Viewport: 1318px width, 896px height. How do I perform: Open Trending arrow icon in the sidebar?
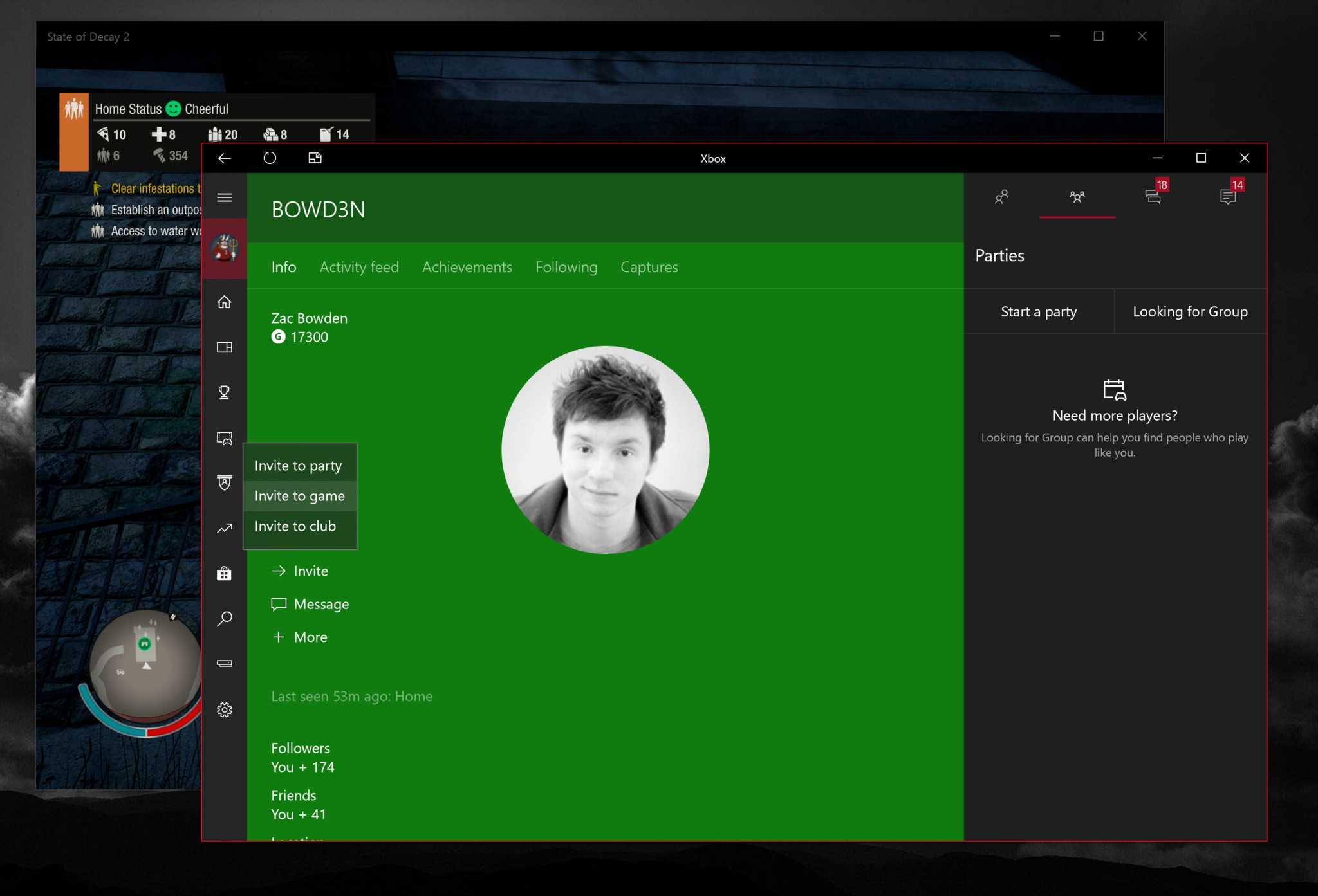pyautogui.click(x=224, y=529)
